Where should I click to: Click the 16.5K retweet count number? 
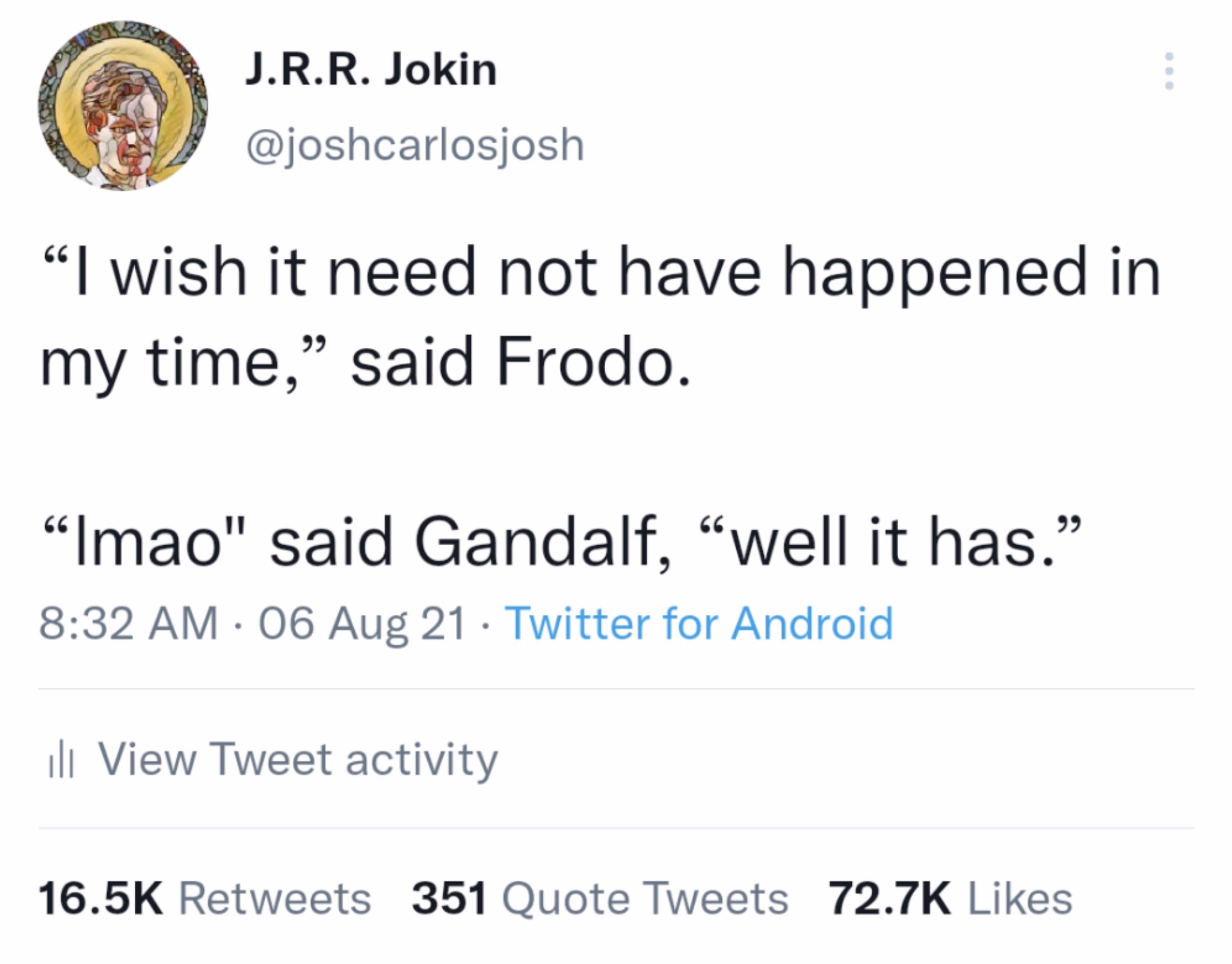(100, 899)
